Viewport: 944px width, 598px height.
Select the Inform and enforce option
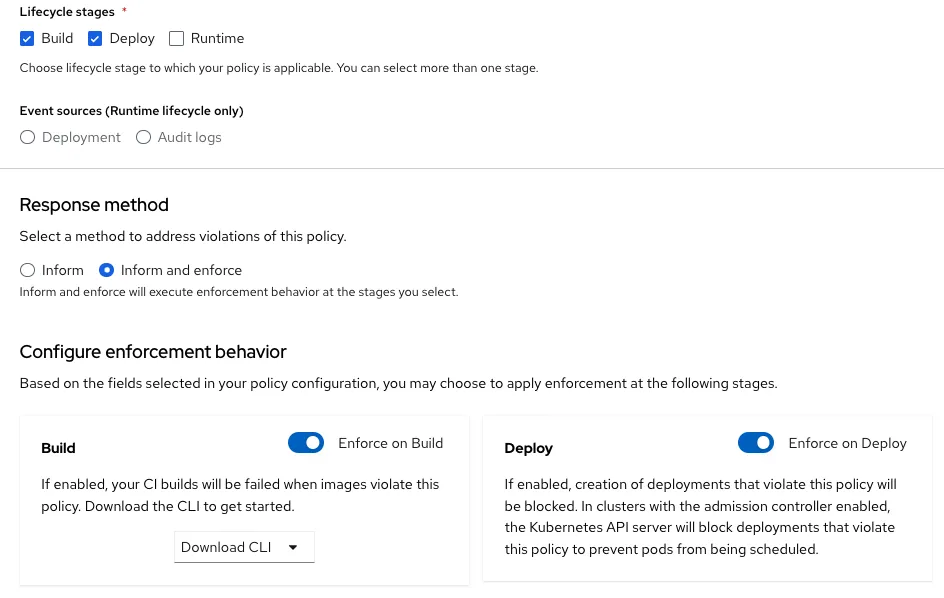pyautogui.click(x=106, y=270)
